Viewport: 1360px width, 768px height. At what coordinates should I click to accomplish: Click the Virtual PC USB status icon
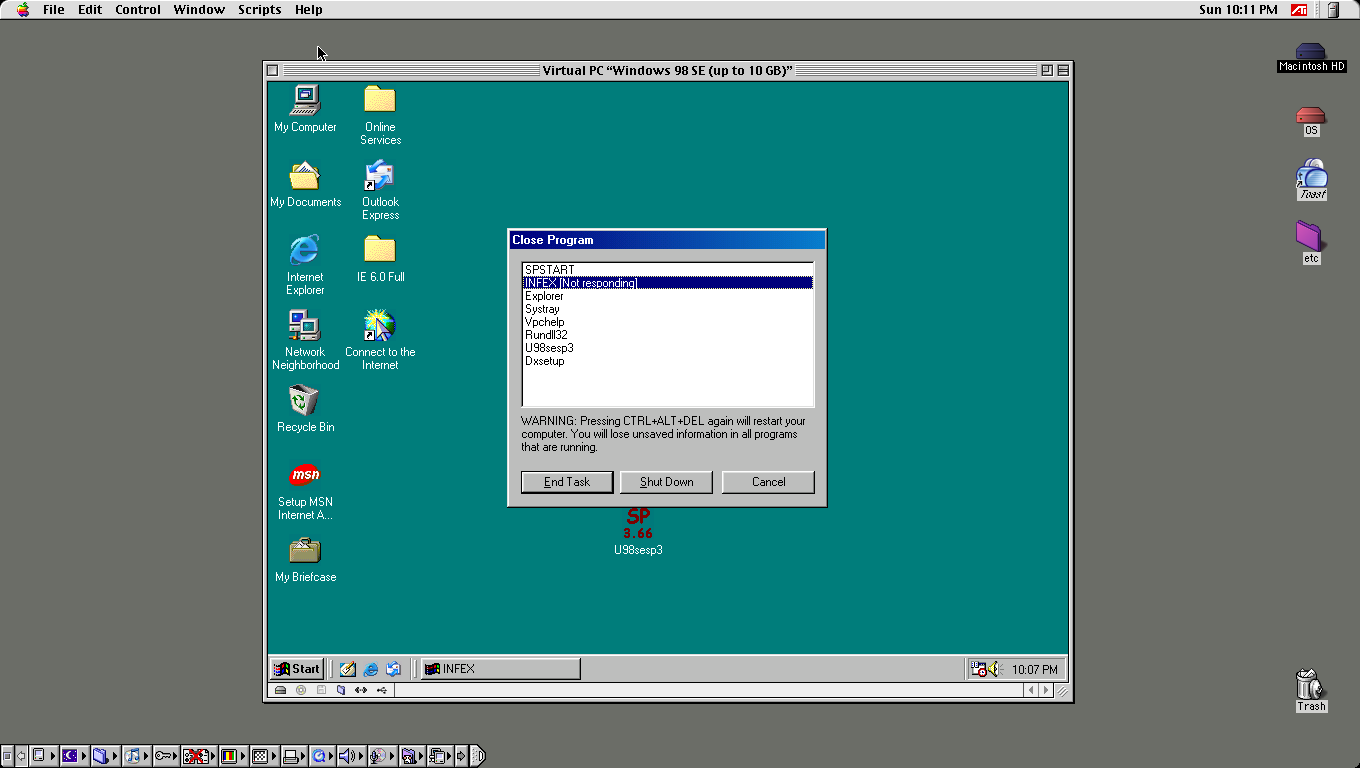click(381, 690)
